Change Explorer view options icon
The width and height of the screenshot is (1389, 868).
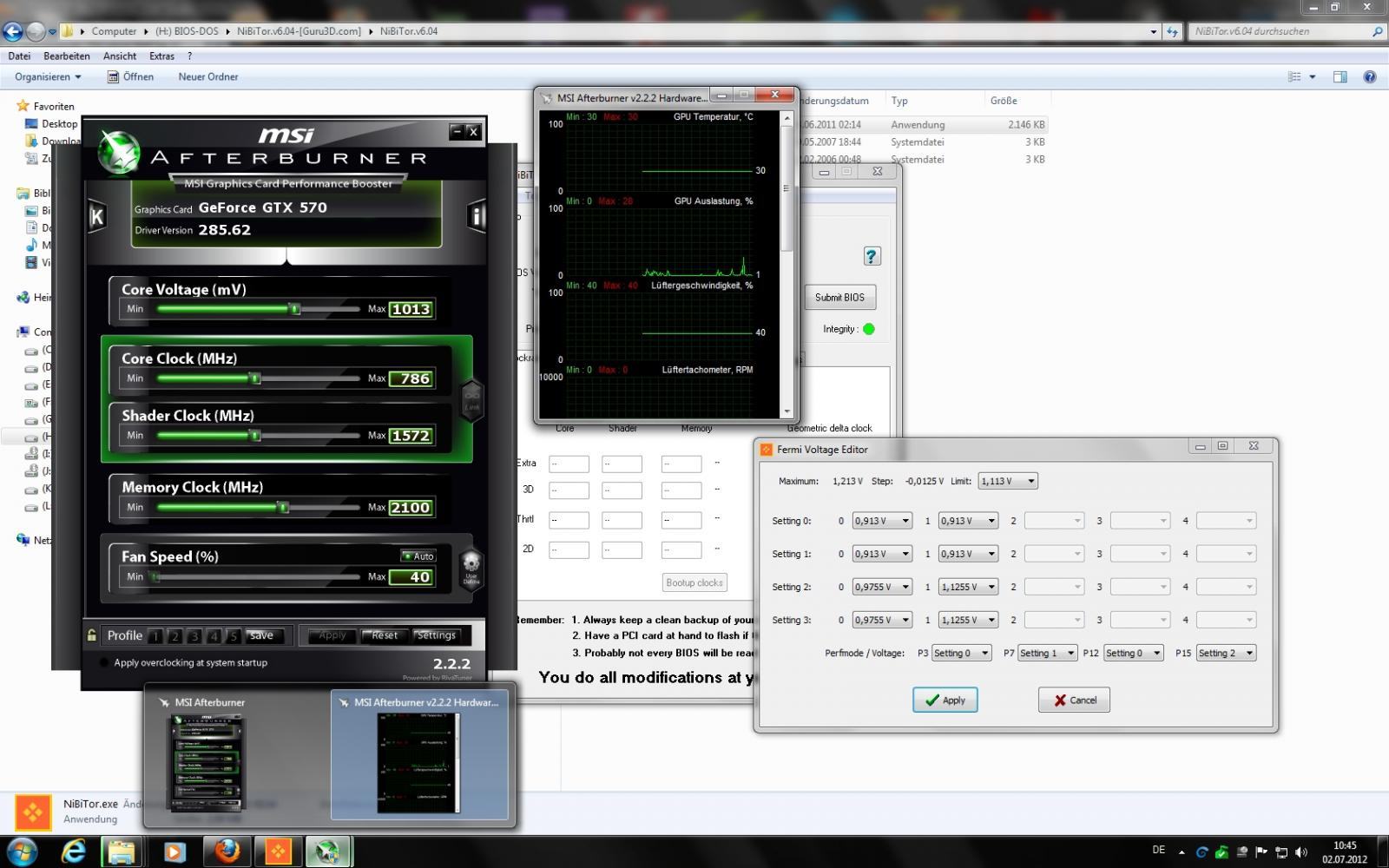pos(1294,76)
